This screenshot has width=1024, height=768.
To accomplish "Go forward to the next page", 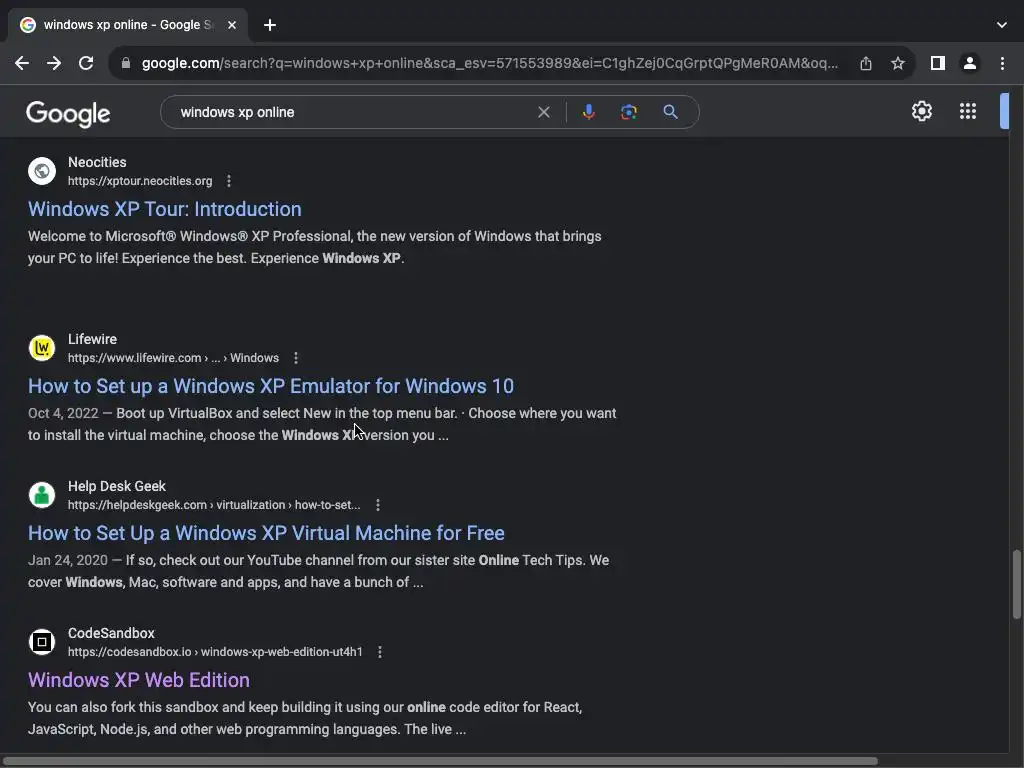I will (x=54, y=63).
